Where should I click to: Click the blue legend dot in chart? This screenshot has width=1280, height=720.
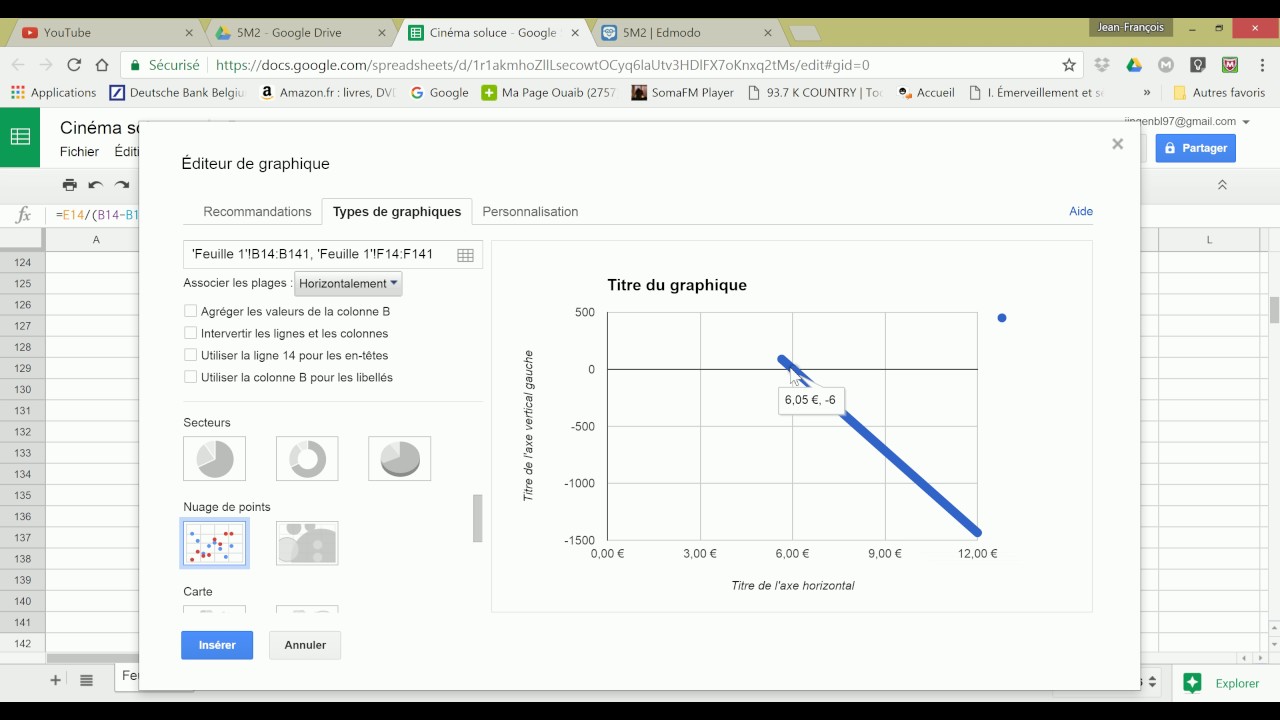click(x=1002, y=318)
